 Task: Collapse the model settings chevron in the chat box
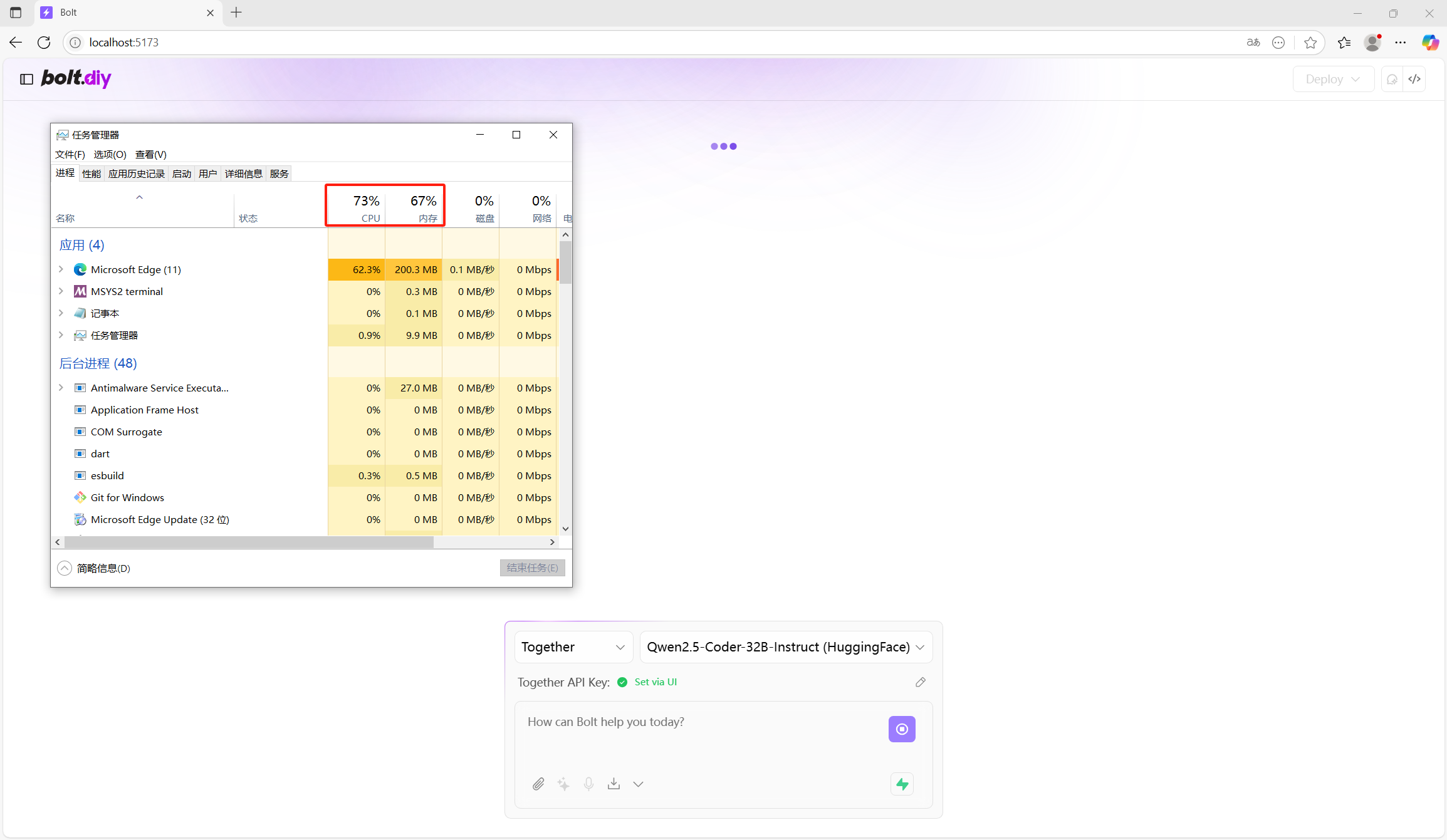(x=638, y=784)
